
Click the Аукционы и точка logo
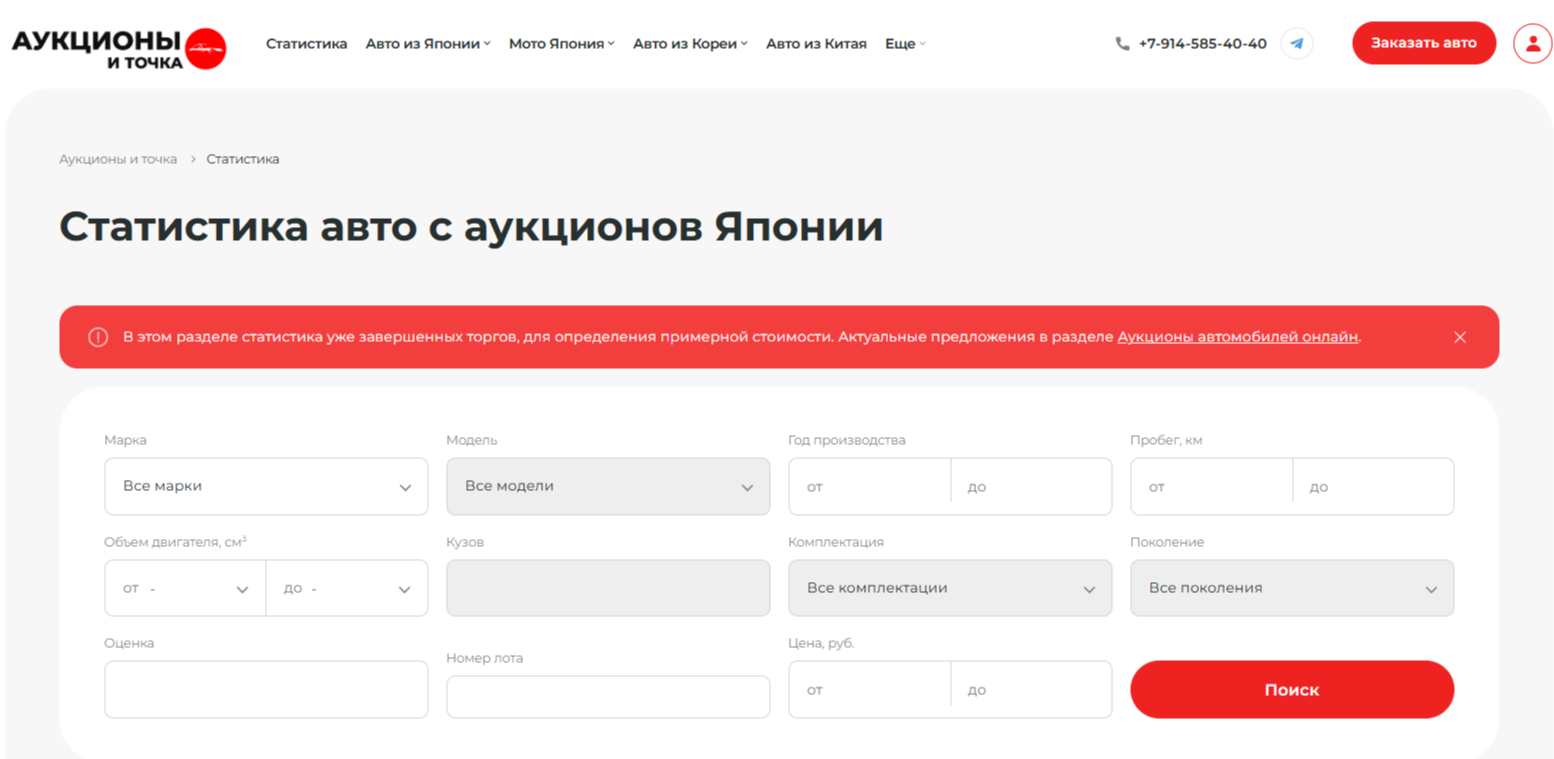tap(119, 48)
